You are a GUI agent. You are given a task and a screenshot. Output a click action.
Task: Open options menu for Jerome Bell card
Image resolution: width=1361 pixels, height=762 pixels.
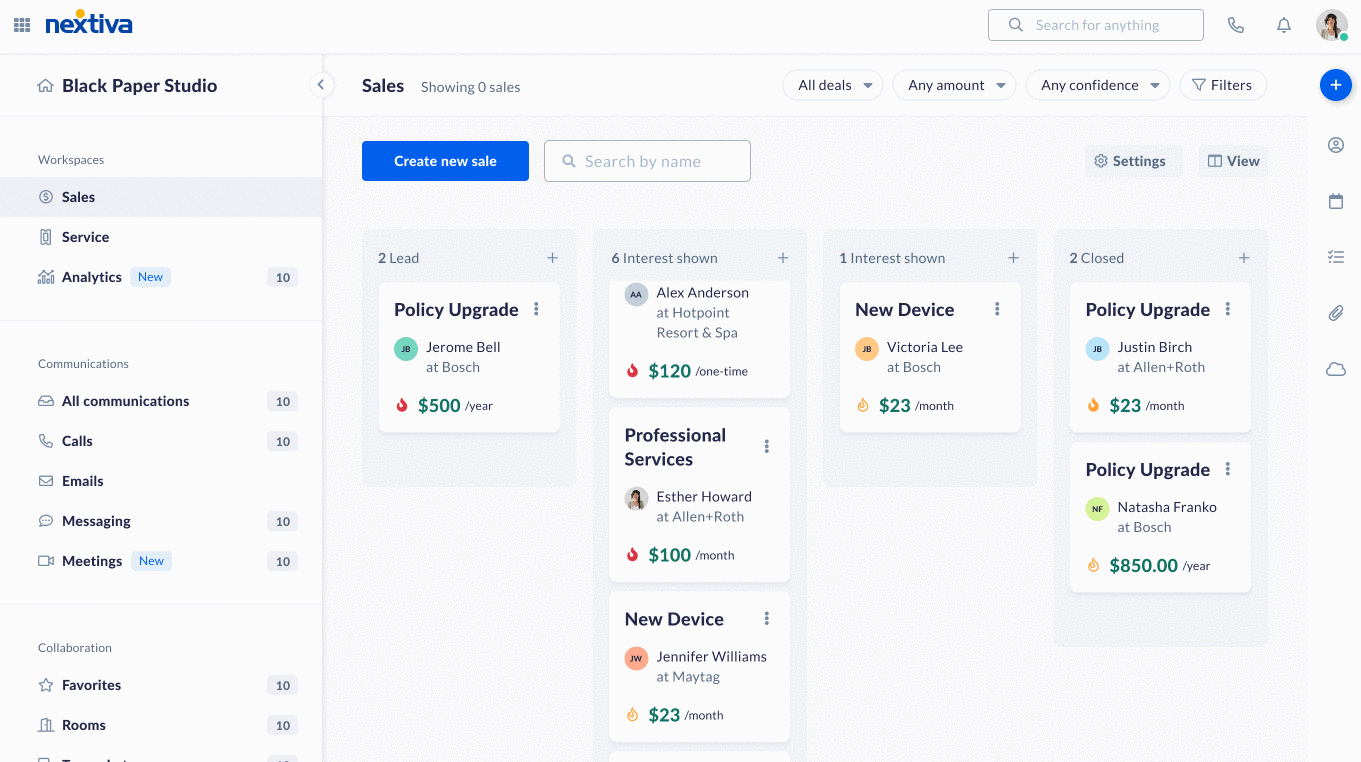(537, 309)
